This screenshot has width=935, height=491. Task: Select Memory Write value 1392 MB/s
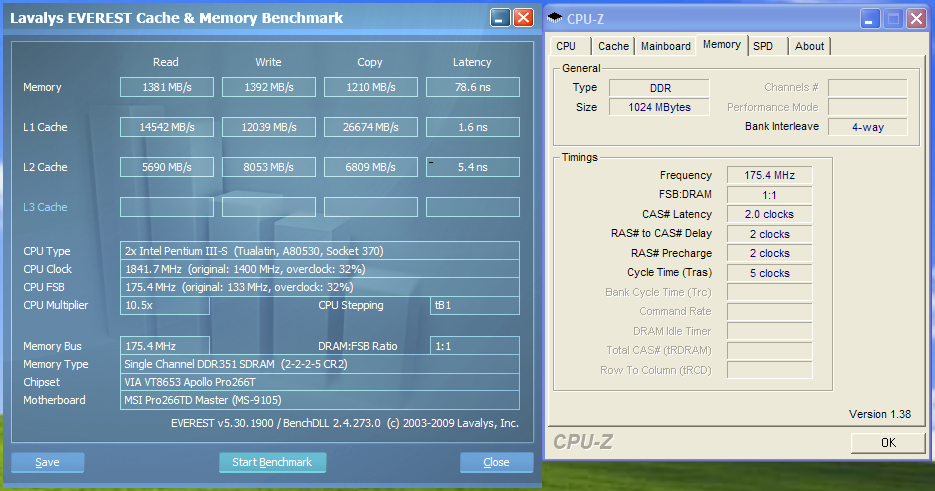[269, 87]
